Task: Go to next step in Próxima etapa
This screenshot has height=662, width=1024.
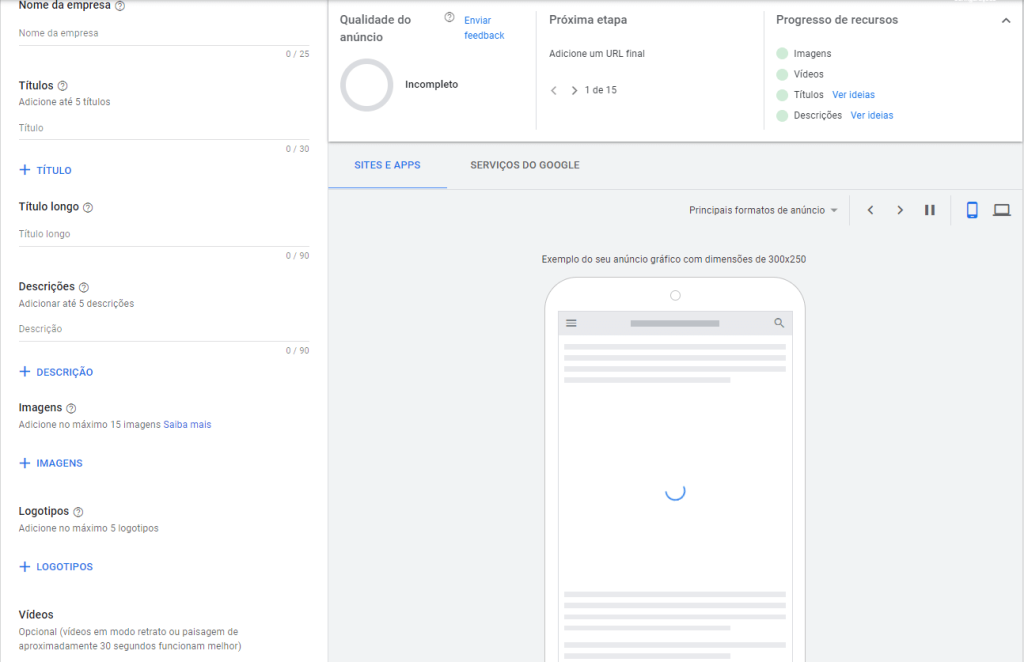Action: click(574, 91)
